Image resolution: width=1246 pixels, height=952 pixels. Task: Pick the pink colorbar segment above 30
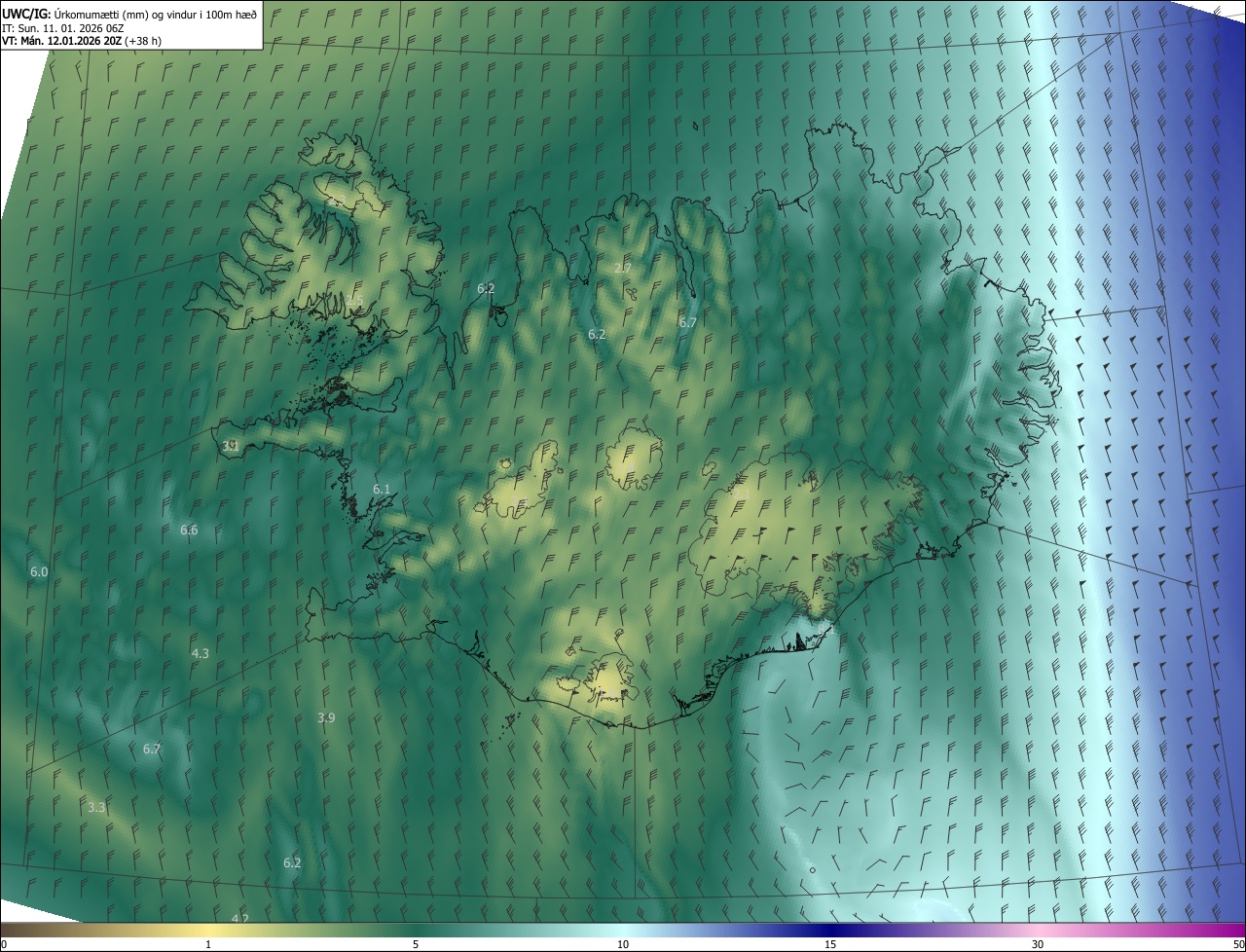pyautogui.click(x=1038, y=930)
